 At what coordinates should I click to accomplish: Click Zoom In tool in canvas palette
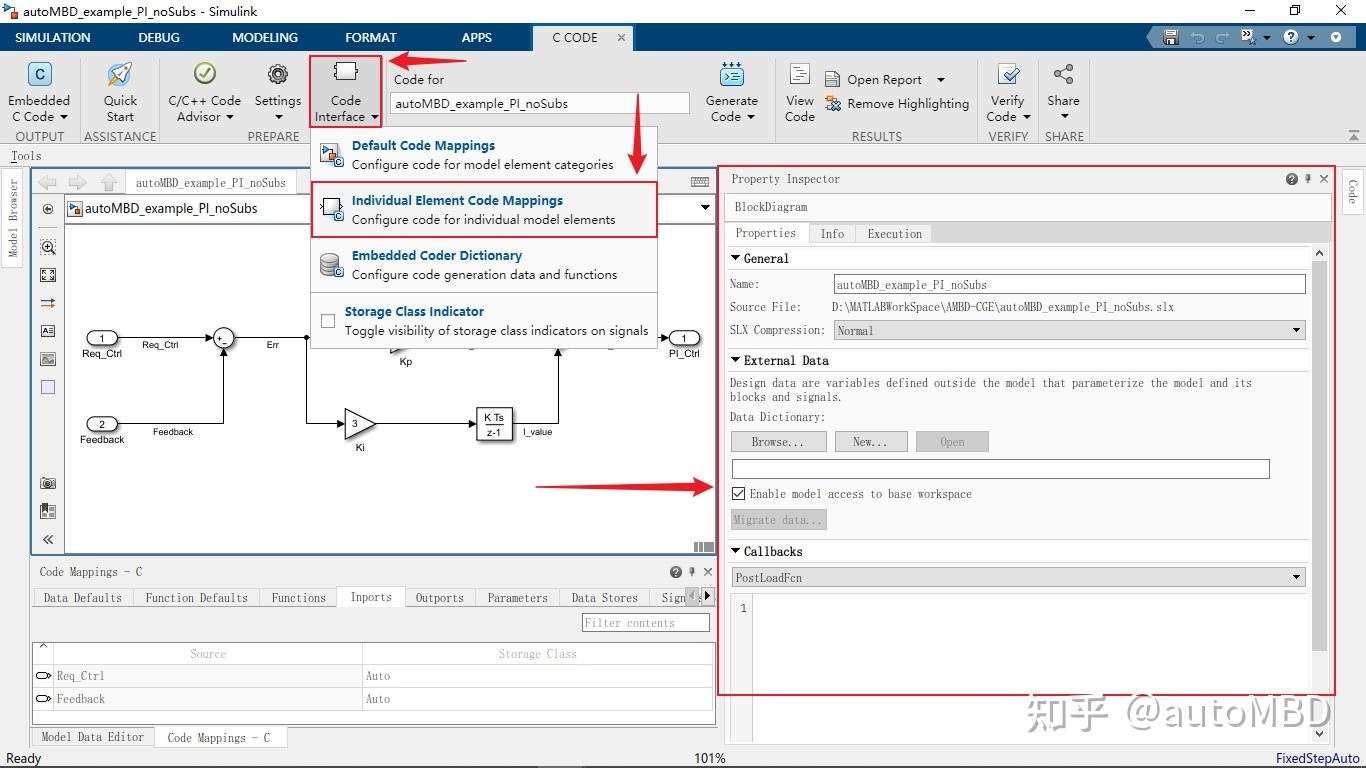pos(48,247)
